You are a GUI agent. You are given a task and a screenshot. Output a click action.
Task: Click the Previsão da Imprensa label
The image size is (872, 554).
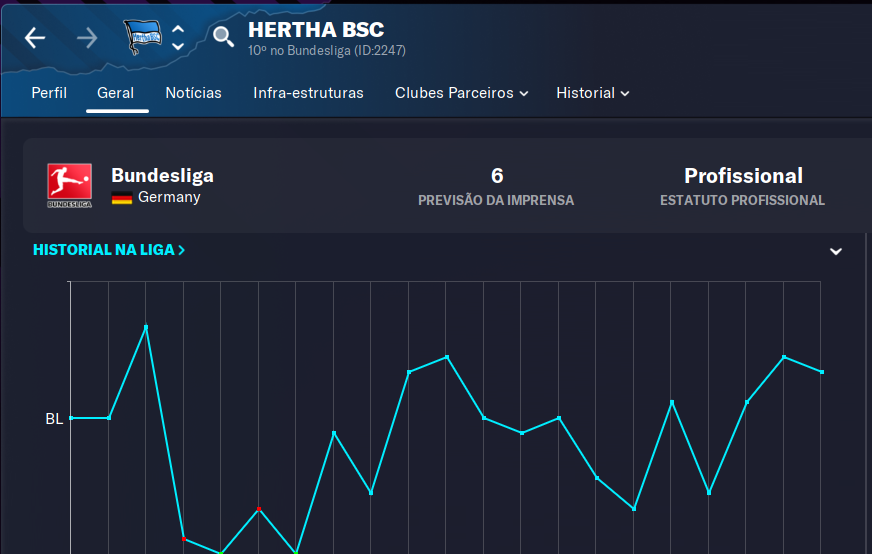[x=496, y=200]
